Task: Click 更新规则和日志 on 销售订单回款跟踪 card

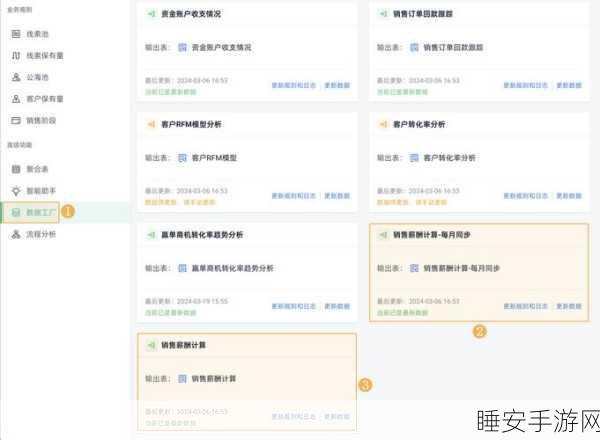Action: [x=526, y=85]
